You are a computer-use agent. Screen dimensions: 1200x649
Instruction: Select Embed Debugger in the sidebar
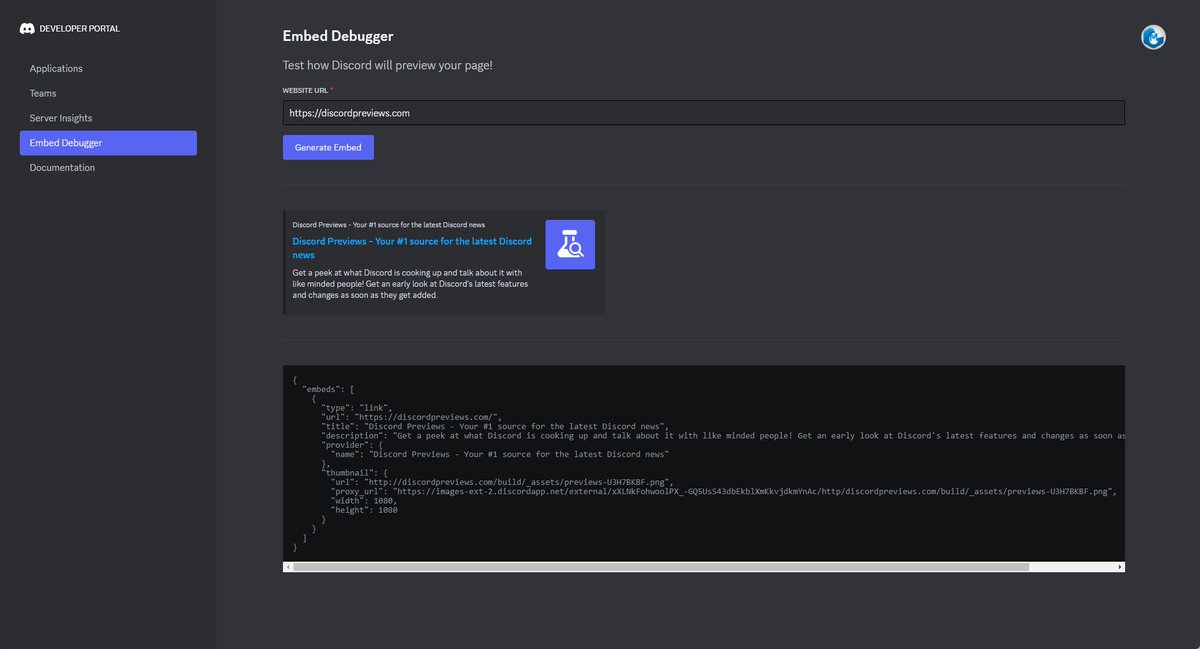tap(108, 143)
